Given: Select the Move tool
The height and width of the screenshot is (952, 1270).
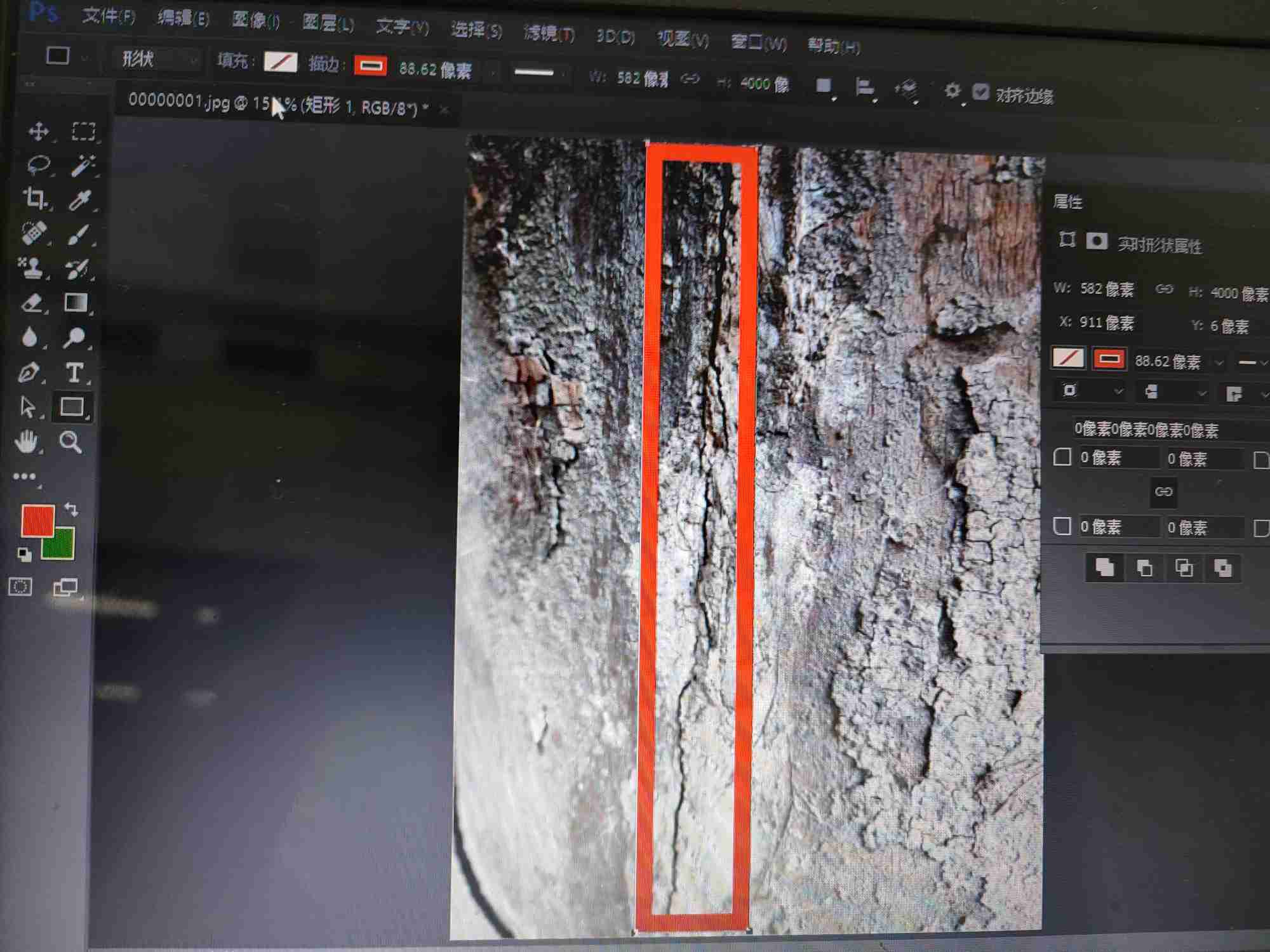Looking at the screenshot, I should 39,131.
